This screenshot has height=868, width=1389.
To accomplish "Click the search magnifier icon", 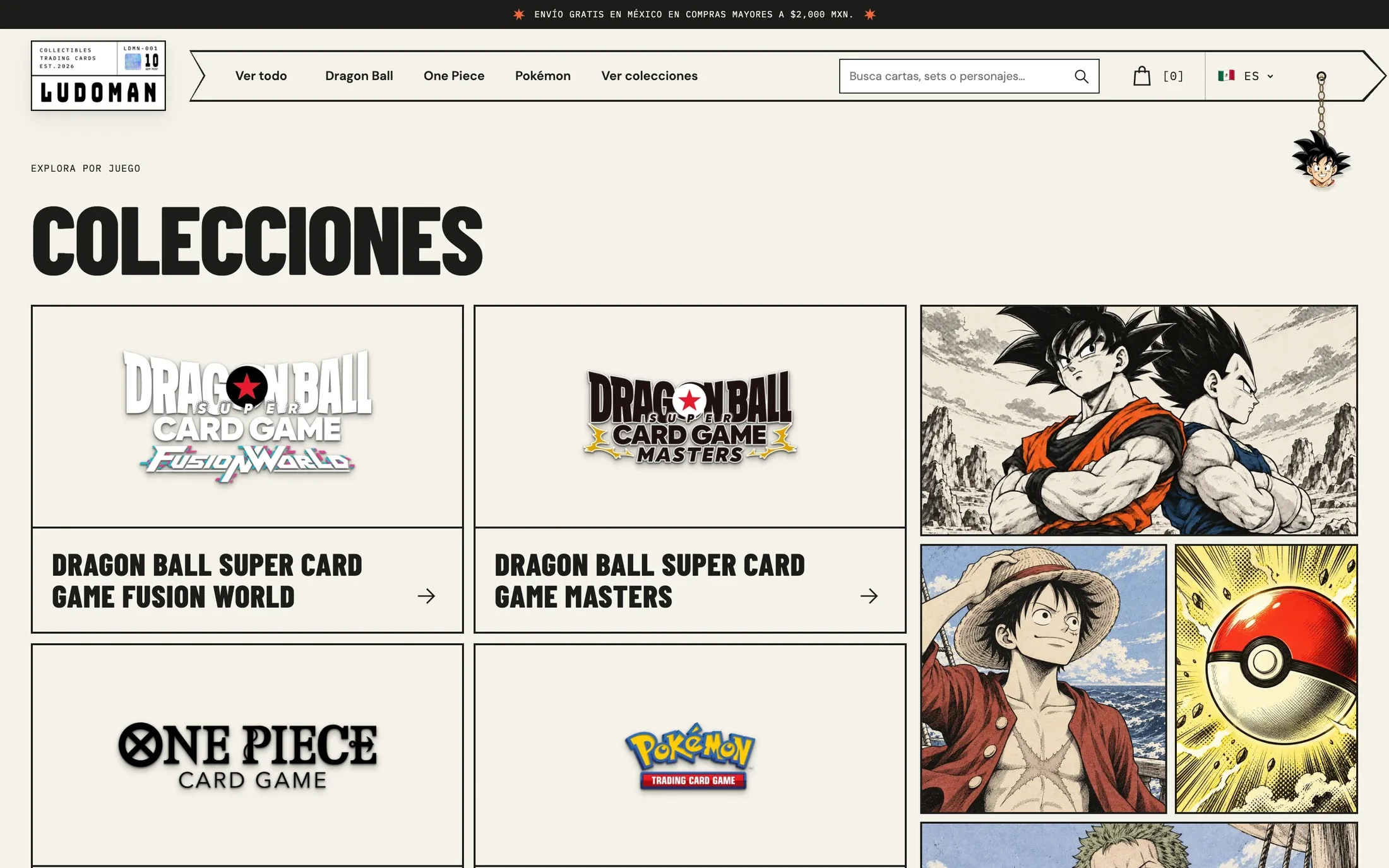I will (x=1081, y=76).
